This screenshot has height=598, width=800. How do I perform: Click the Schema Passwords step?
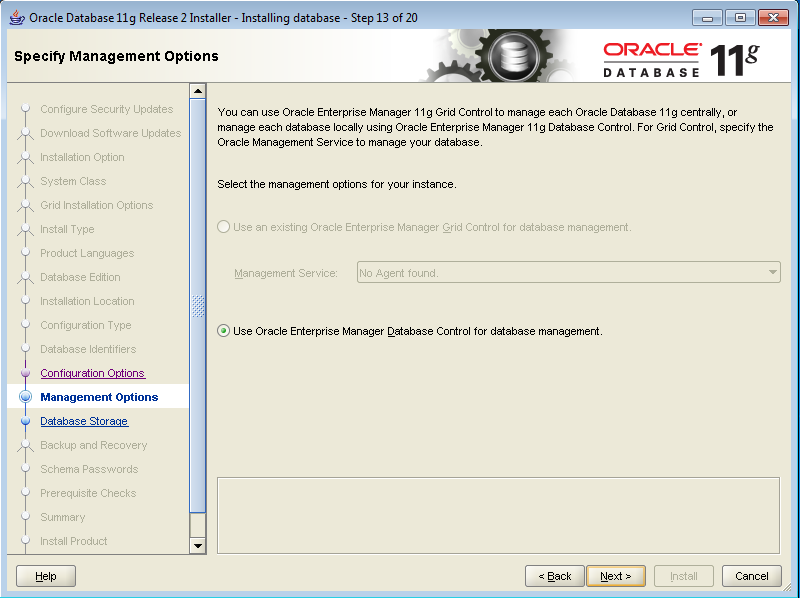[89, 469]
